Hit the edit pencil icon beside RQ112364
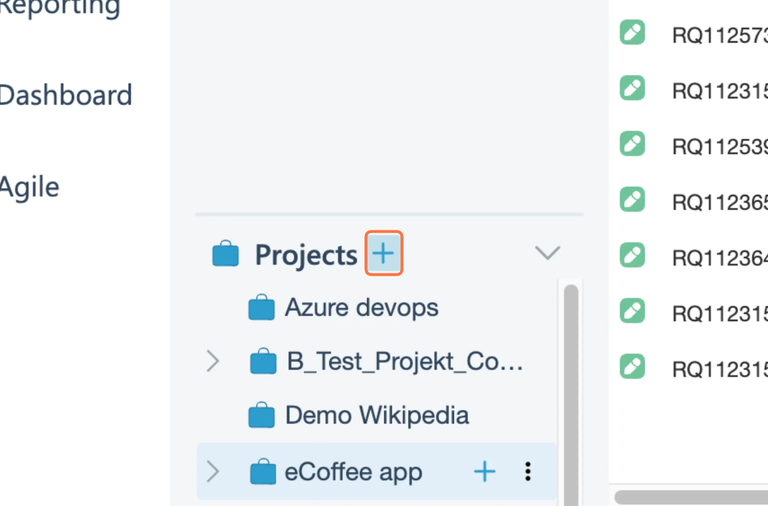 coord(632,255)
